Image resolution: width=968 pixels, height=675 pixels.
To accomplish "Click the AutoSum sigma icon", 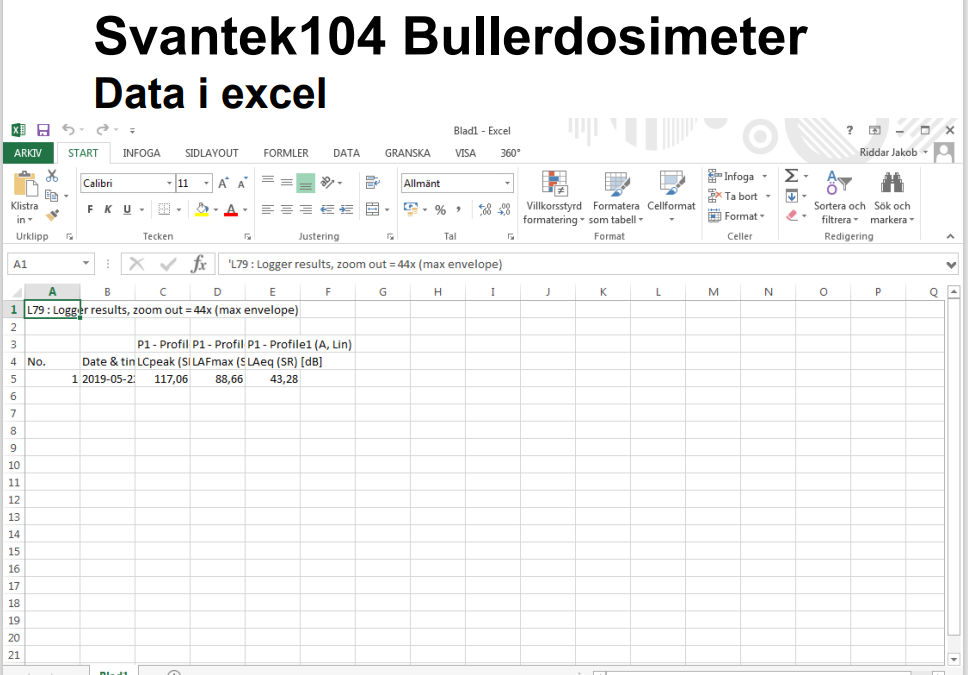I will (x=790, y=176).
